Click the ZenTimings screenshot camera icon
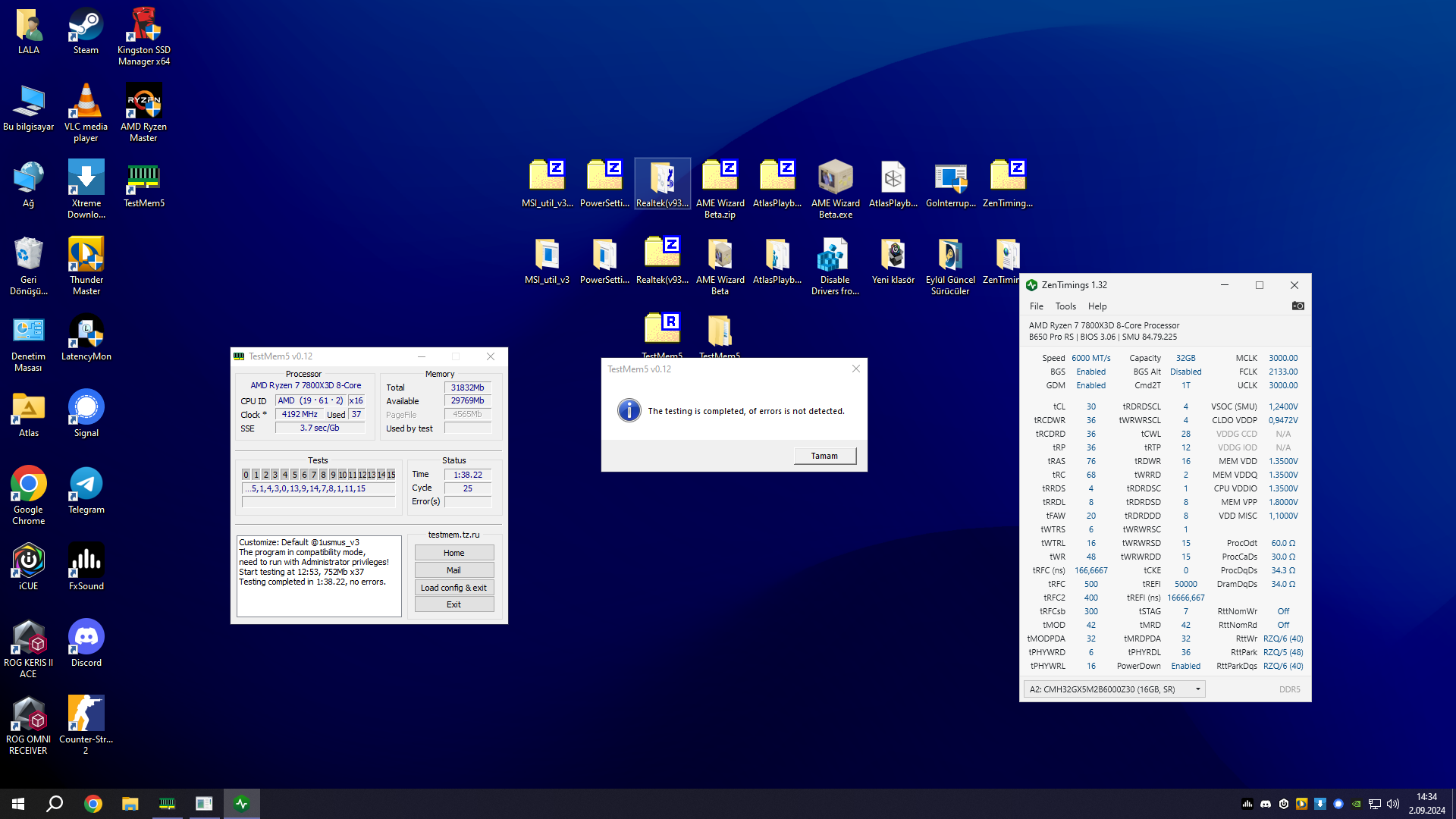This screenshot has width=1456, height=819. point(1298,306)
